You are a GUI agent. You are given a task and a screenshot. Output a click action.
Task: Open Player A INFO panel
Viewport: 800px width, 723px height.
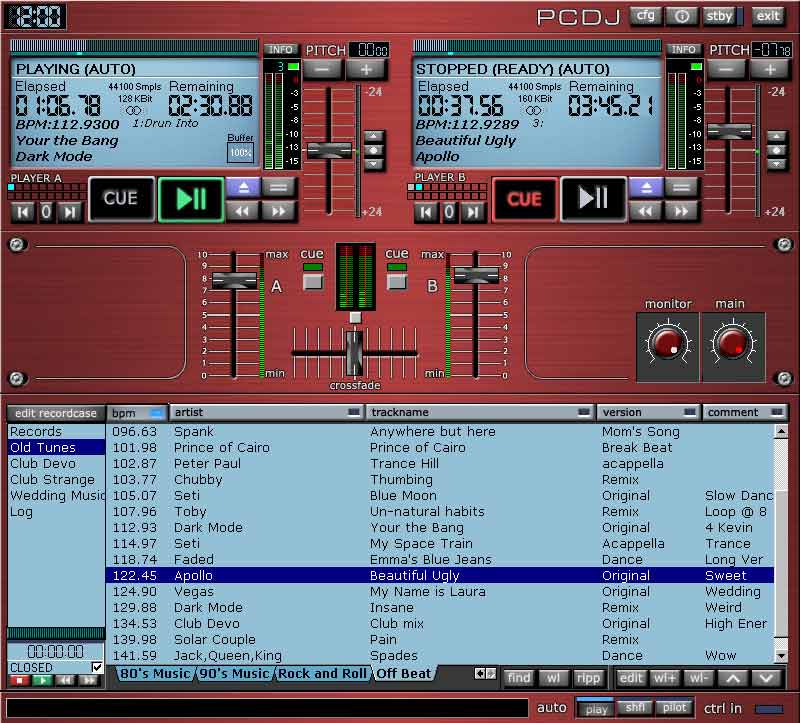(281, 49)
